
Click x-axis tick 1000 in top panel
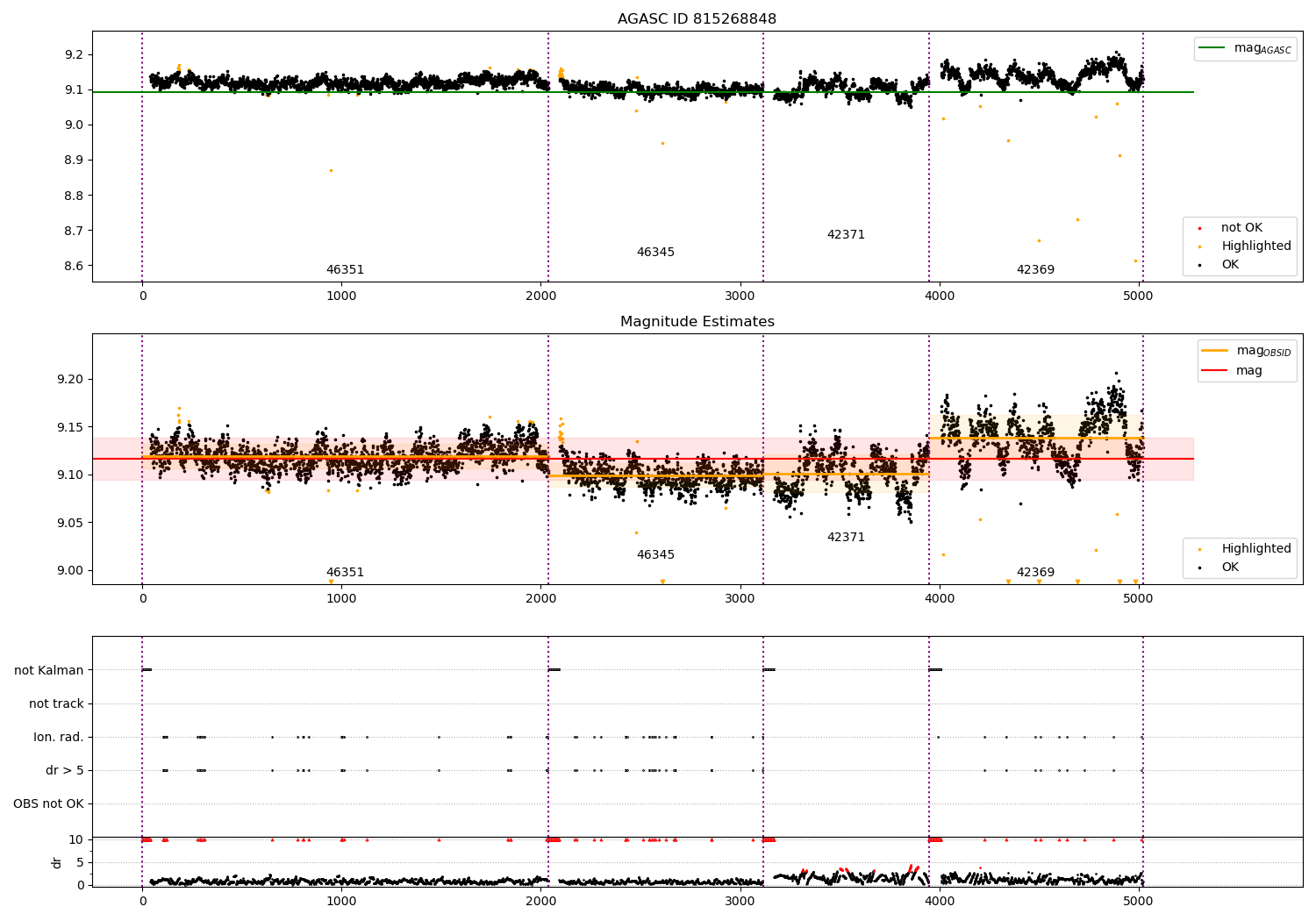tap(341, 296)
